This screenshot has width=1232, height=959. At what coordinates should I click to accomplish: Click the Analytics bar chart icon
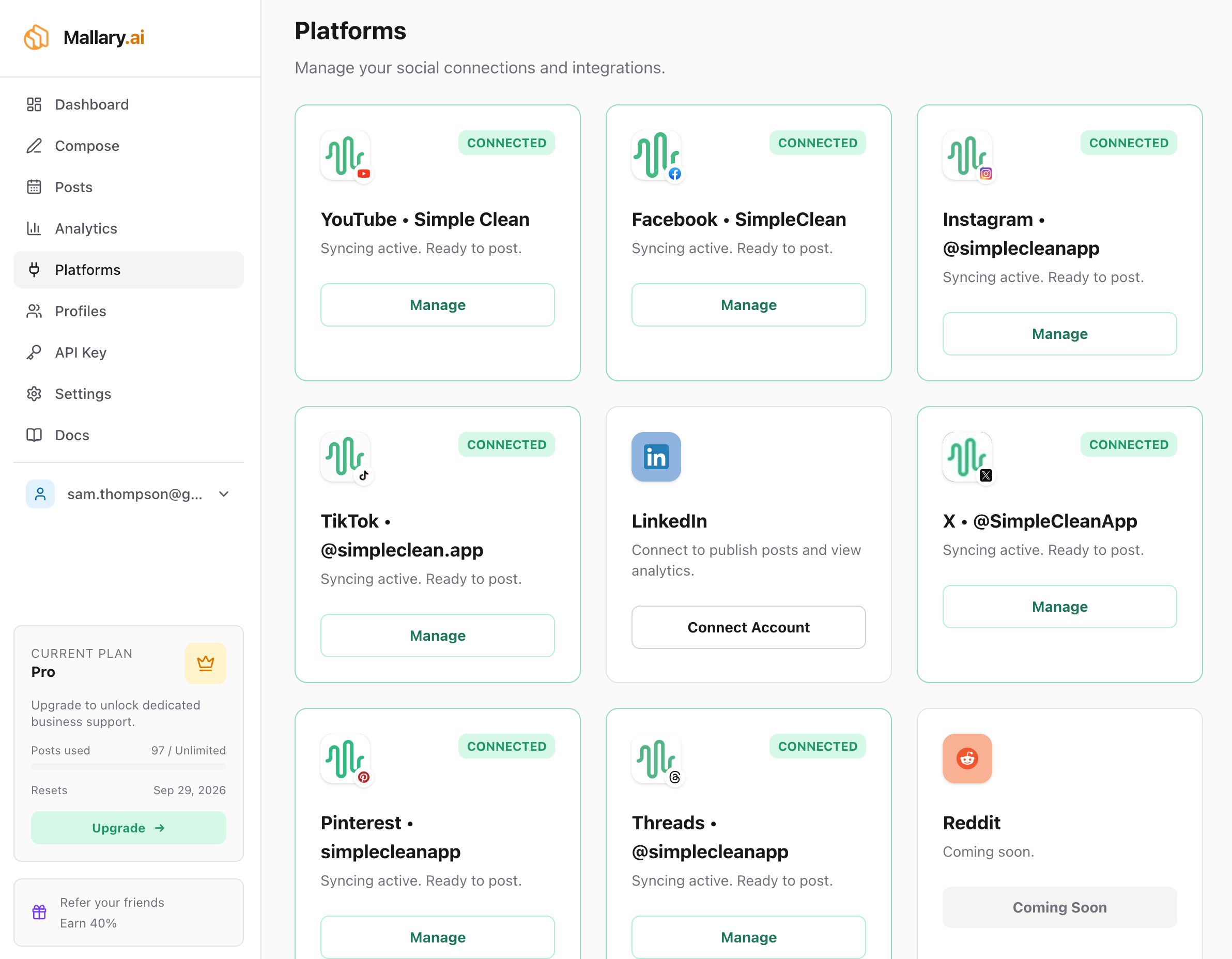pos(34,228)
